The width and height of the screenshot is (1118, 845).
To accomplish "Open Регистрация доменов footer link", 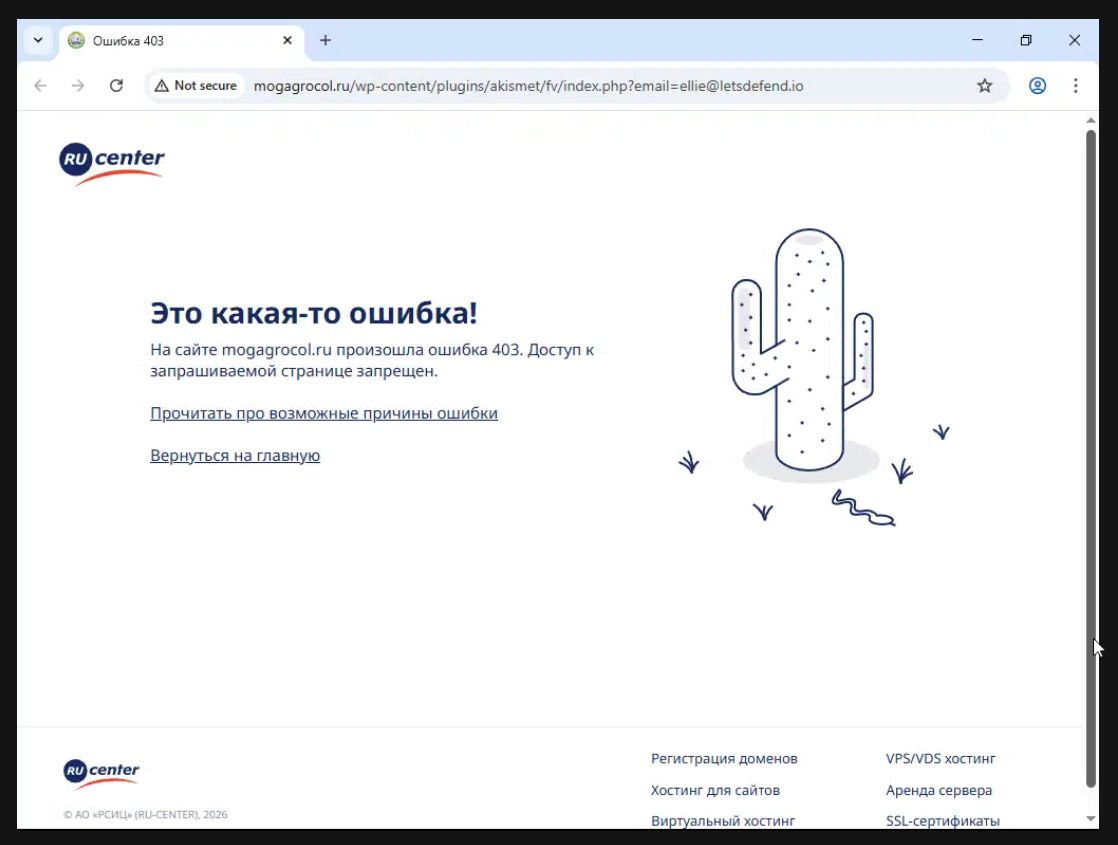I will click(724, 759).
